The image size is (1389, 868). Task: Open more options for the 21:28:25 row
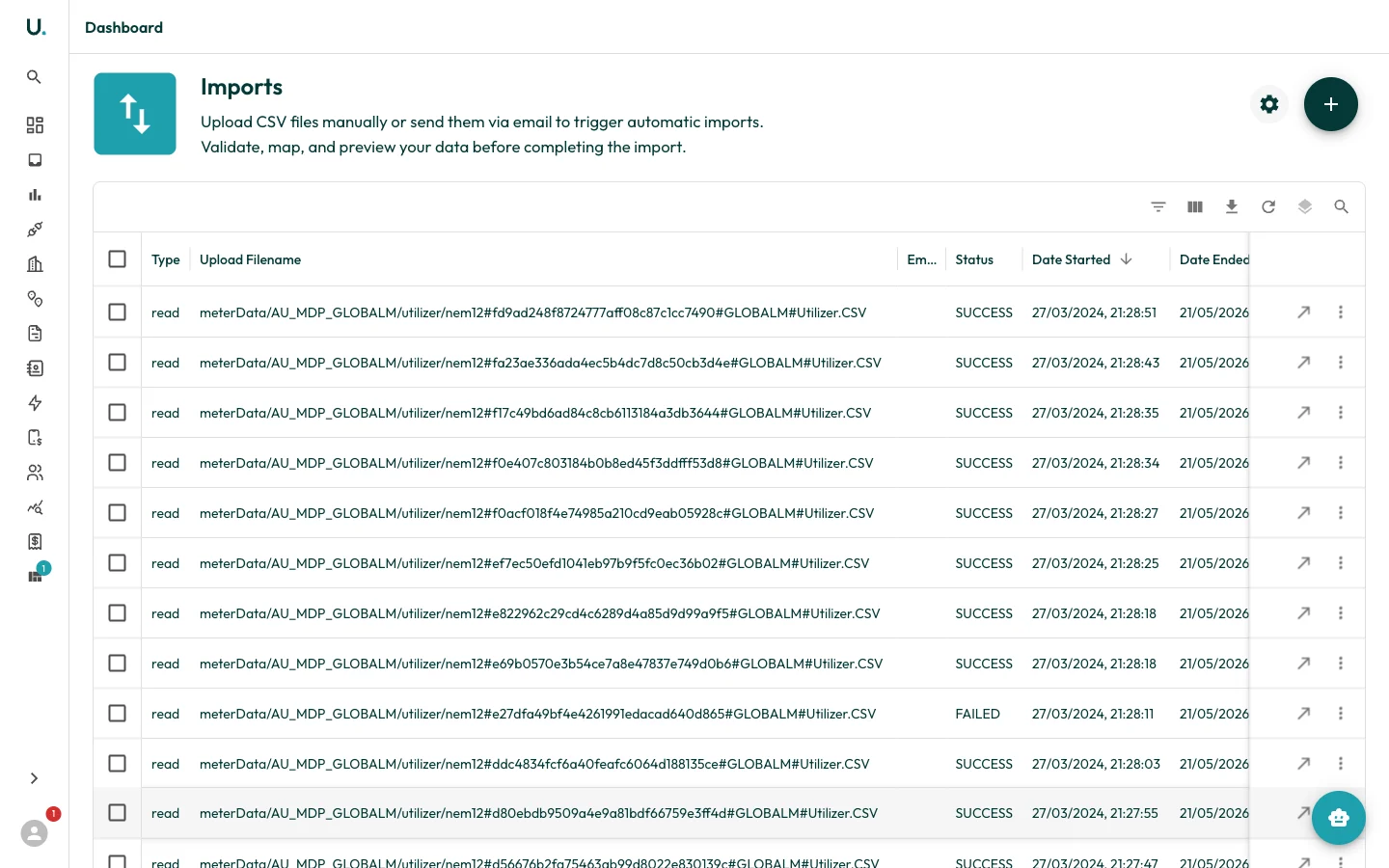point(1341,563)
